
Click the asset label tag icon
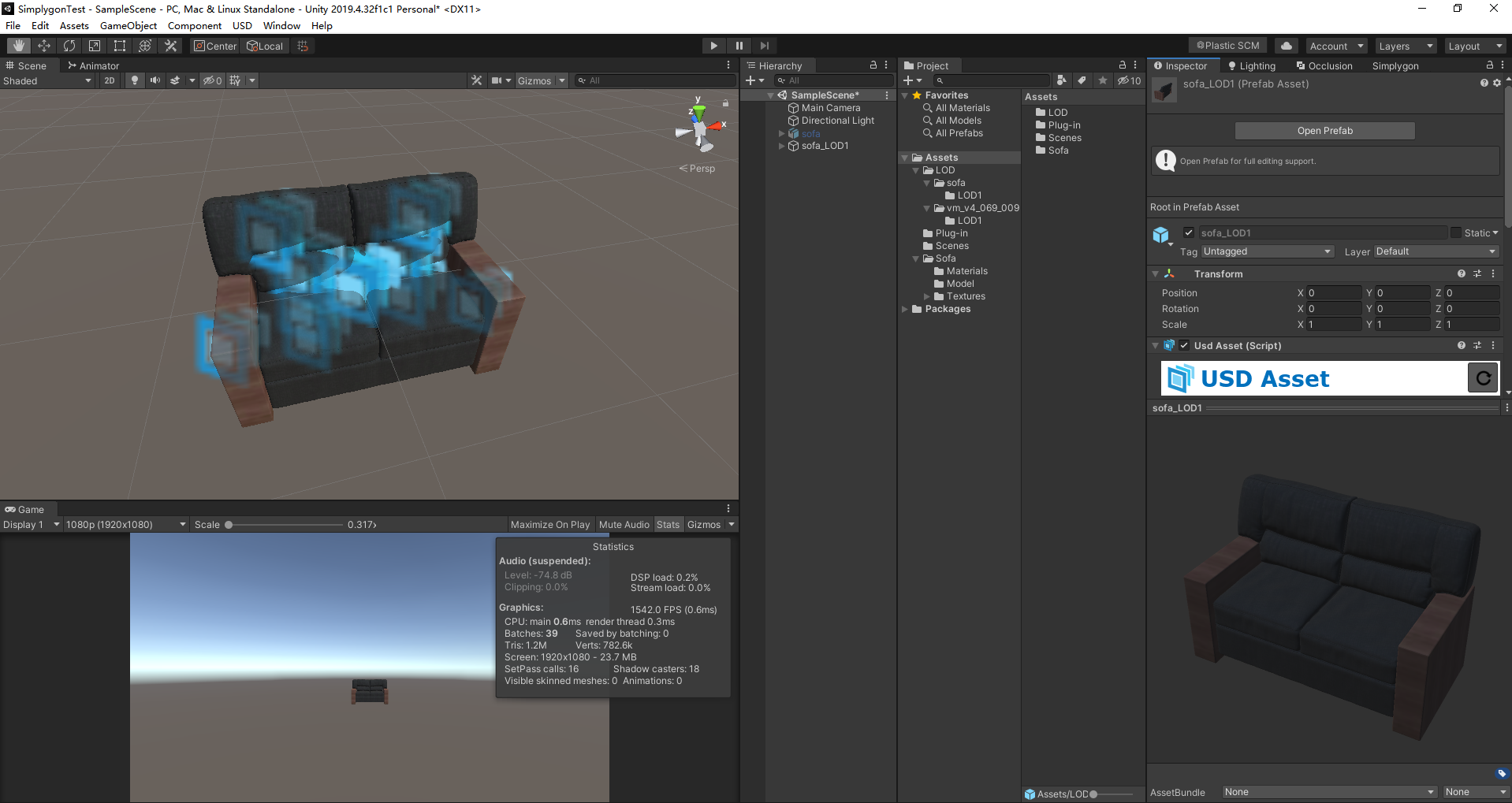click(1502, 774)
